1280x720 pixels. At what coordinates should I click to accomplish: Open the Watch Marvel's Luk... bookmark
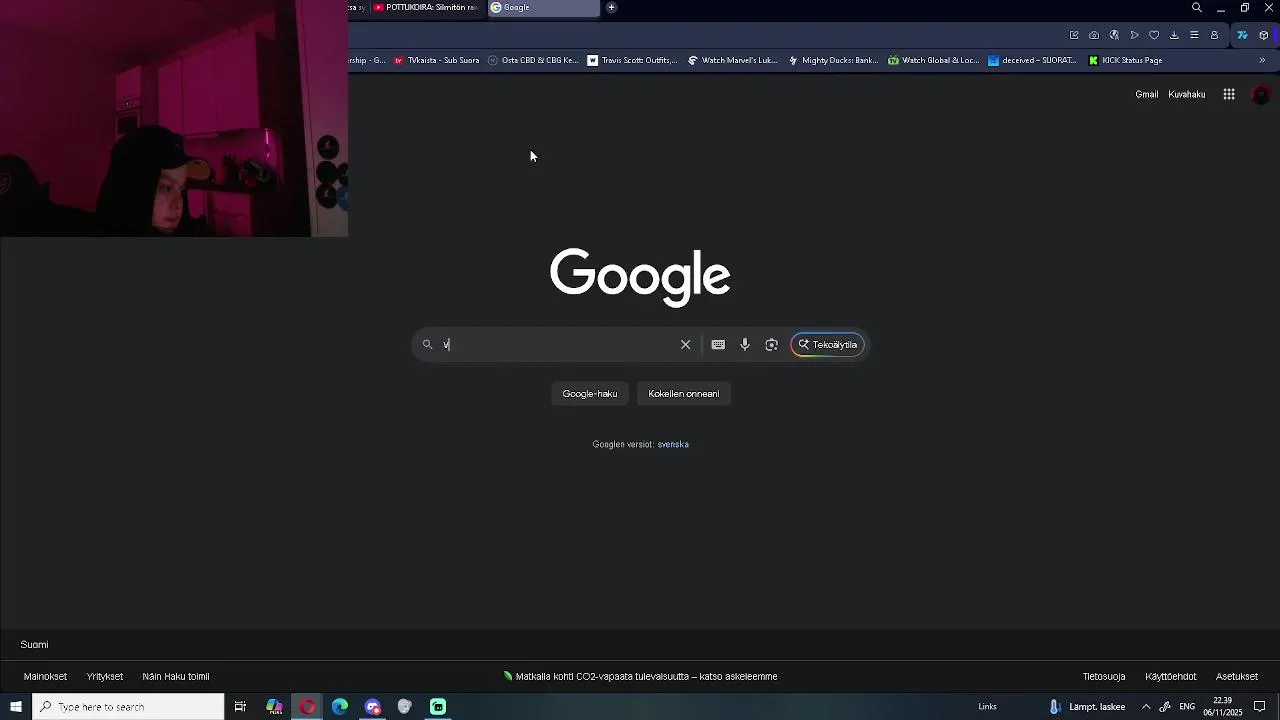[732, 60]
